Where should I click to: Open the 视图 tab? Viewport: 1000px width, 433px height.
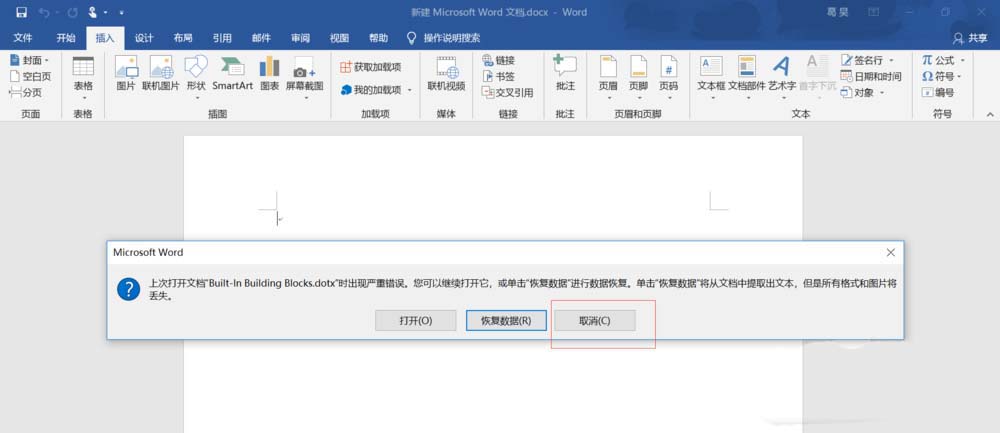pos(339,38)
